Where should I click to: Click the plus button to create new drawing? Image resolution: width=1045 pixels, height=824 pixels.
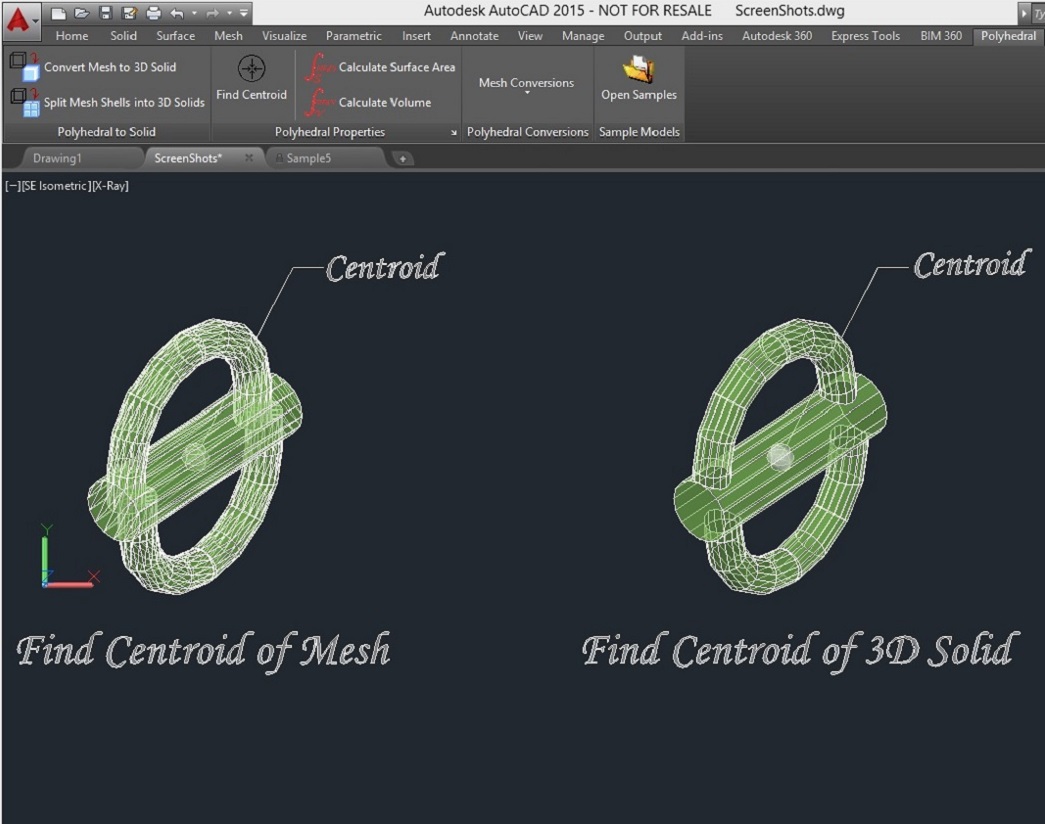(x=403, y=158)
